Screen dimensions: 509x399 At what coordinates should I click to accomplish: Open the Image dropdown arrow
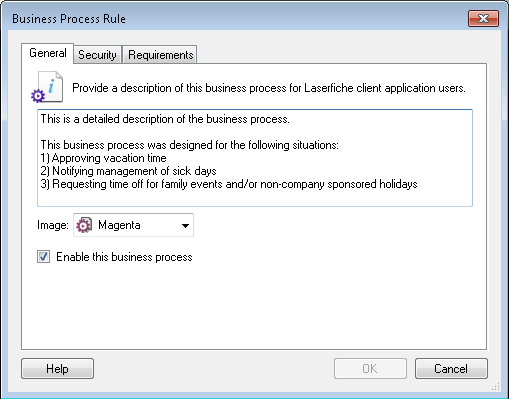pos(185,226)
